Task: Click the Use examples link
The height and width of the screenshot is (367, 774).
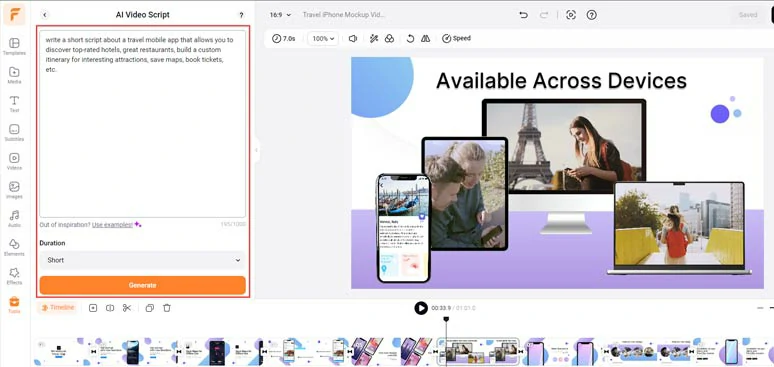Action: tap(113, 224)
